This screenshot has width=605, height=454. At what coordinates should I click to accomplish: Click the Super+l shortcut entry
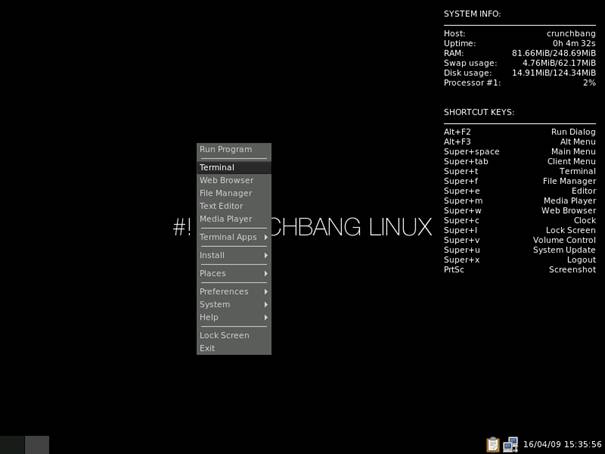[x=460, y=230]
